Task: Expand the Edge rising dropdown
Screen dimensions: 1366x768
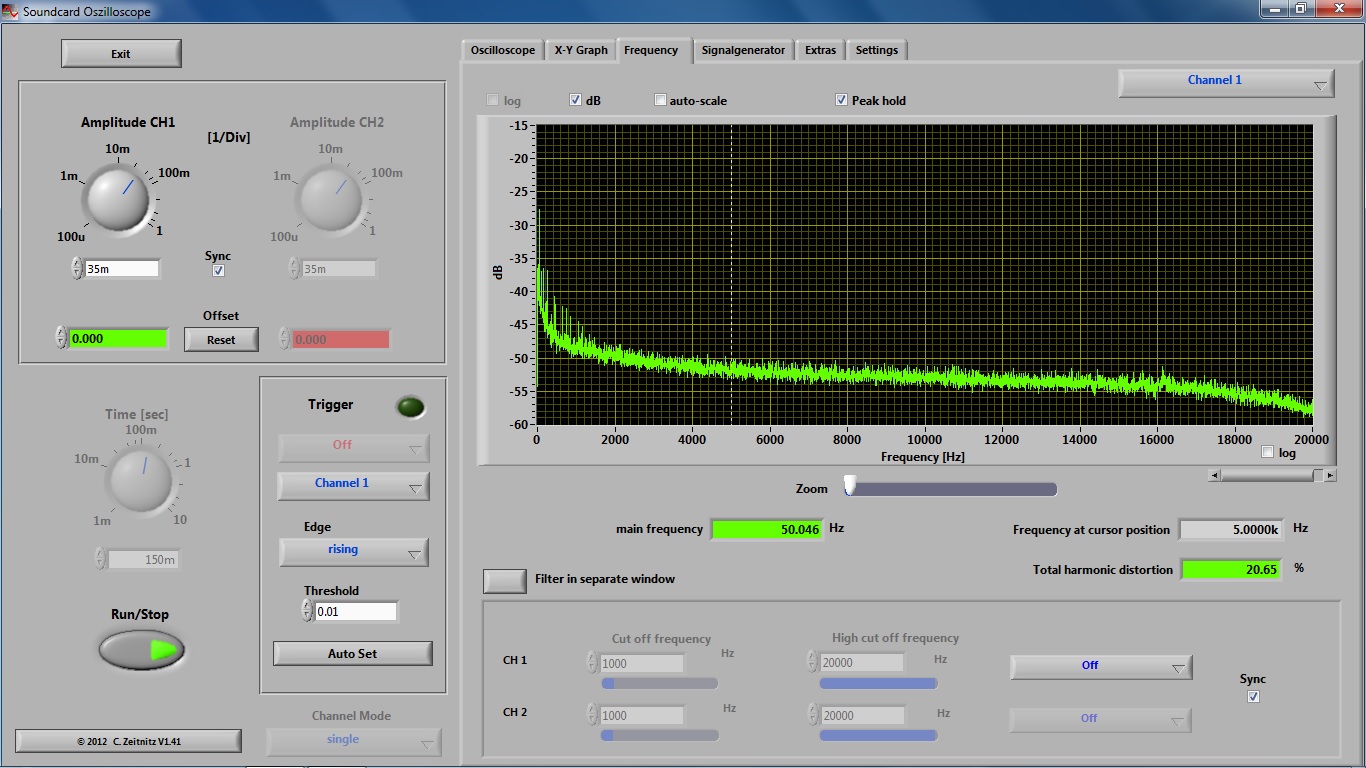Action: pos(353,551)
